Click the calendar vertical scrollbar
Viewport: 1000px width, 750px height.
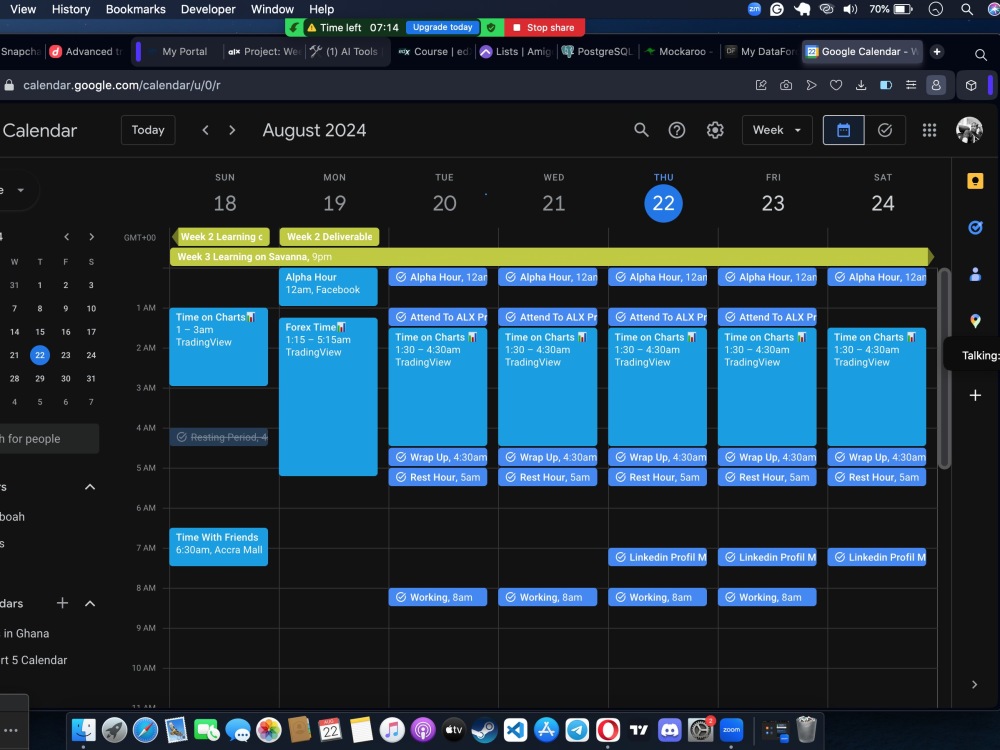945,369
